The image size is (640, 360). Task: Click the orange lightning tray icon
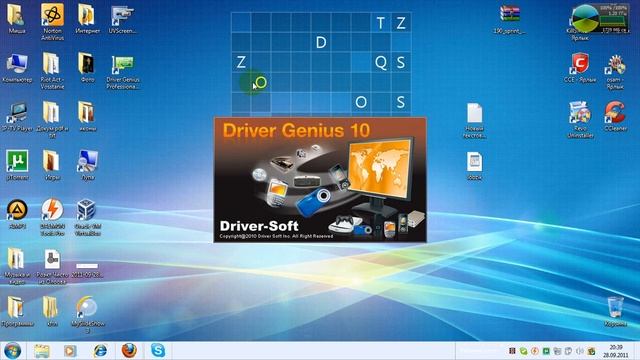[534, 351]
